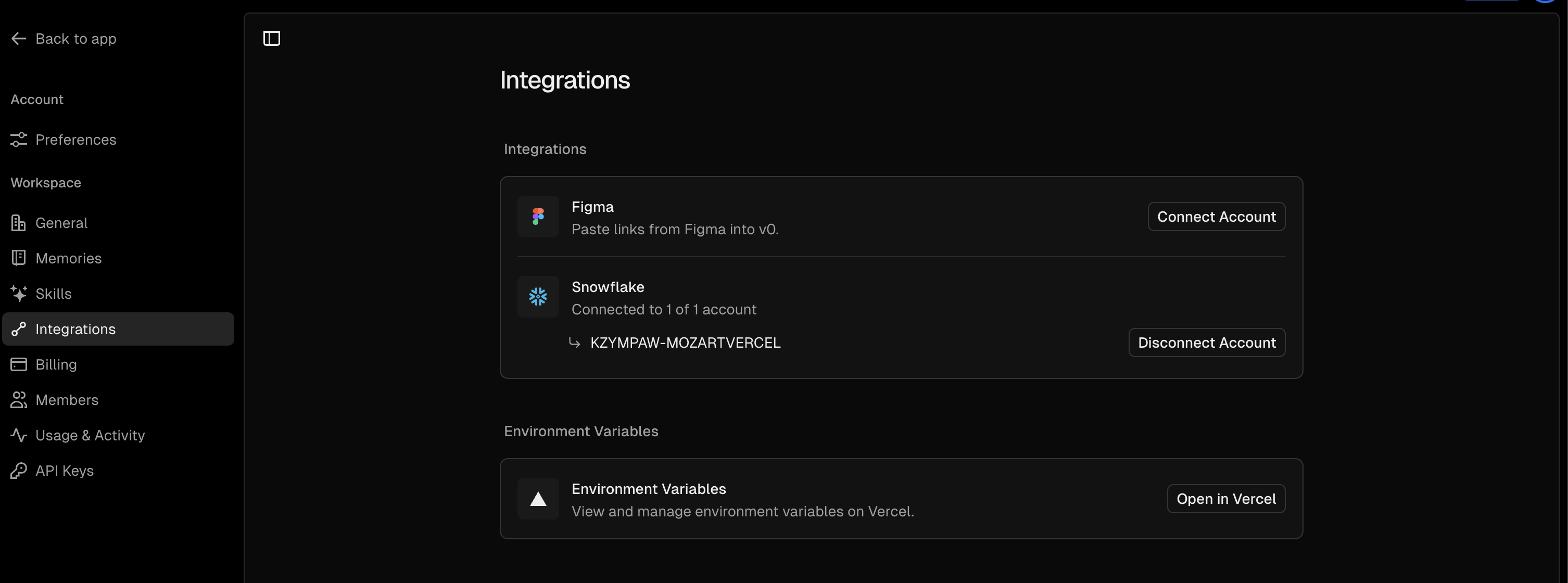Viewport: 1568px width, 583px height.
Task: Open environment variables in Vercel
Action: 1226,499
